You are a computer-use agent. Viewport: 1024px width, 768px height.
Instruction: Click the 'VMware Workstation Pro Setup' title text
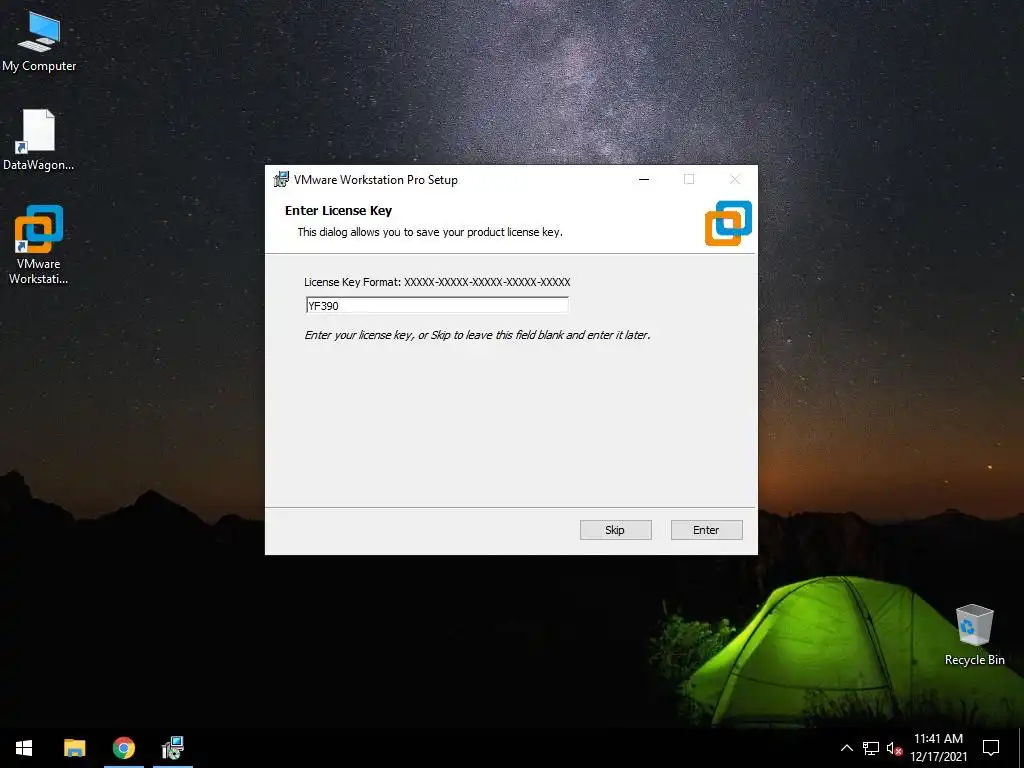tap(376, 180)
